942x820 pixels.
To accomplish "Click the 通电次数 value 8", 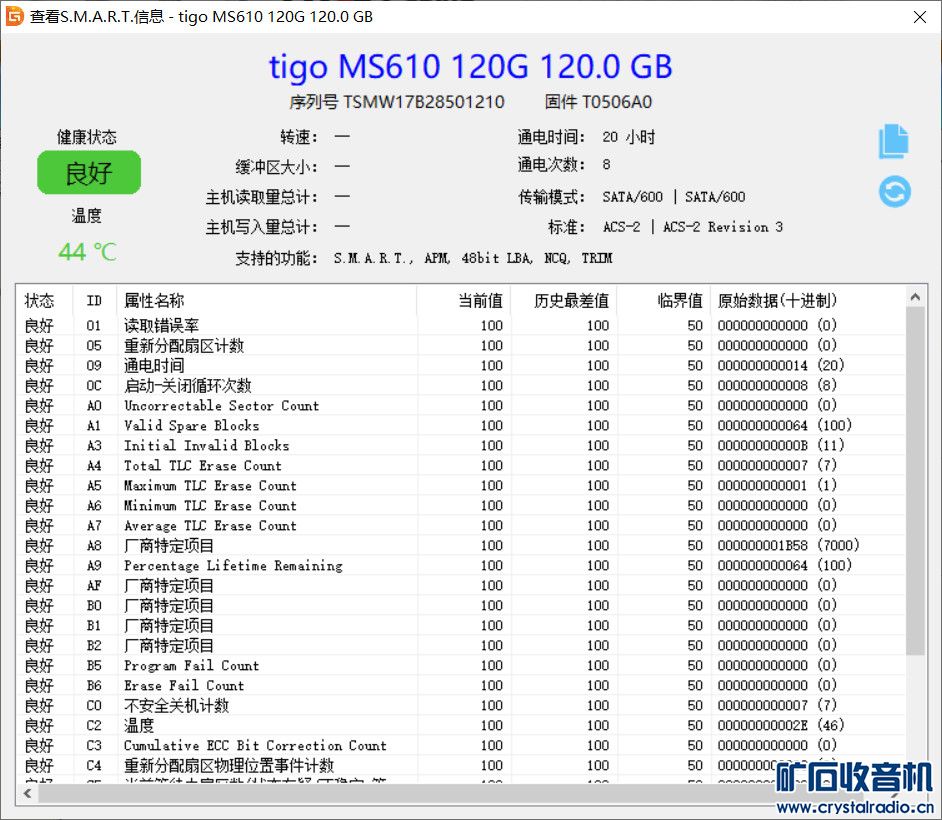I will [606, 165].
